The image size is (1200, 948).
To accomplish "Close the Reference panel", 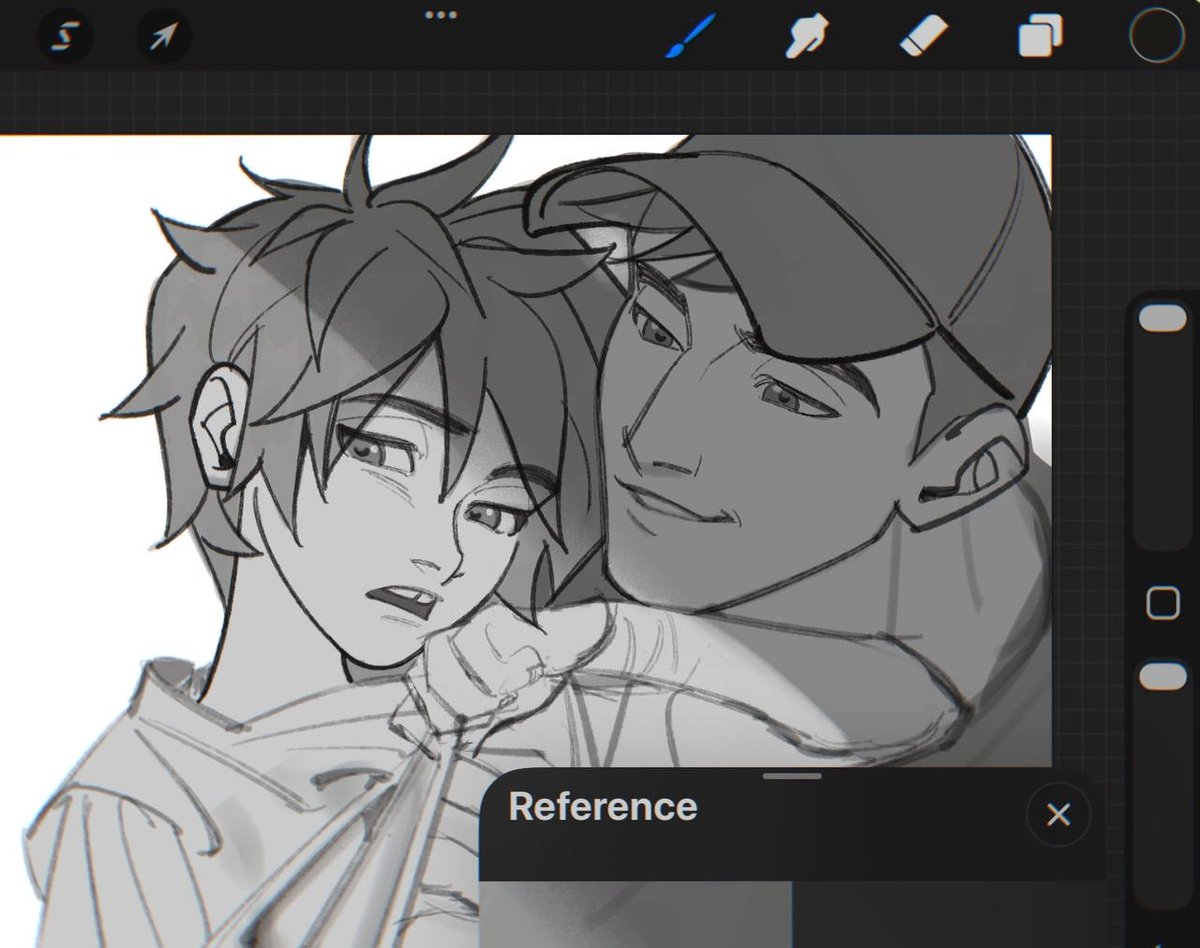I will pos(1058,814).
